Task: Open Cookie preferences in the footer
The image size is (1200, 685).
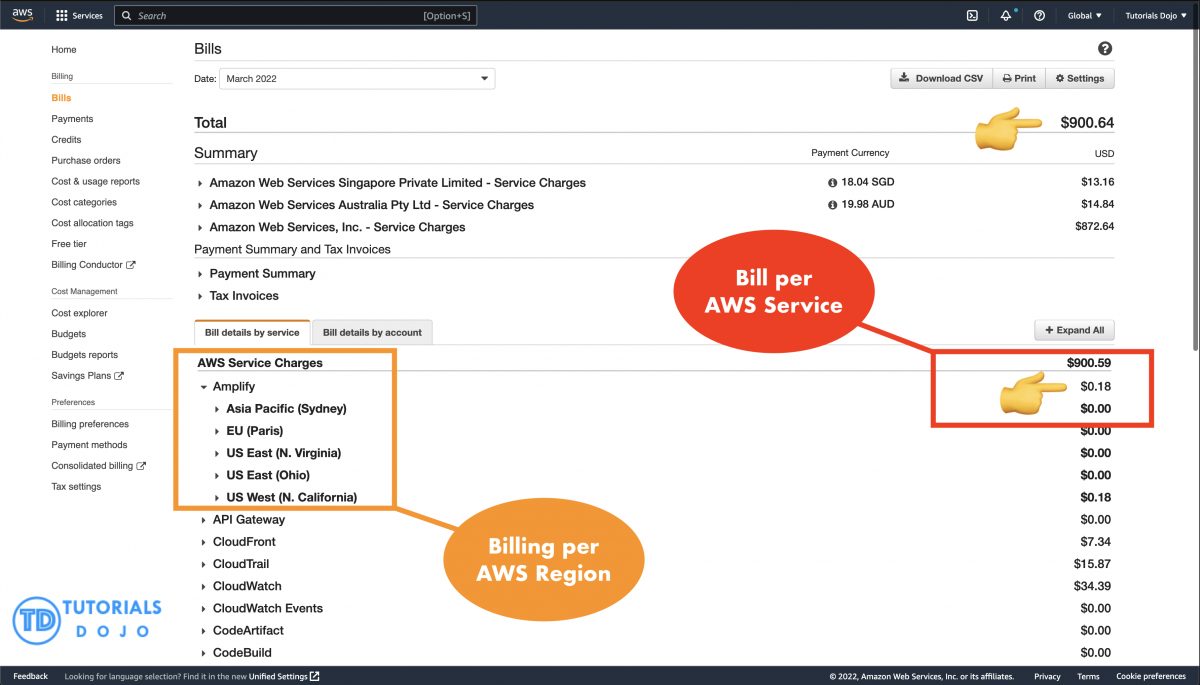Action: coord(1150,676)
